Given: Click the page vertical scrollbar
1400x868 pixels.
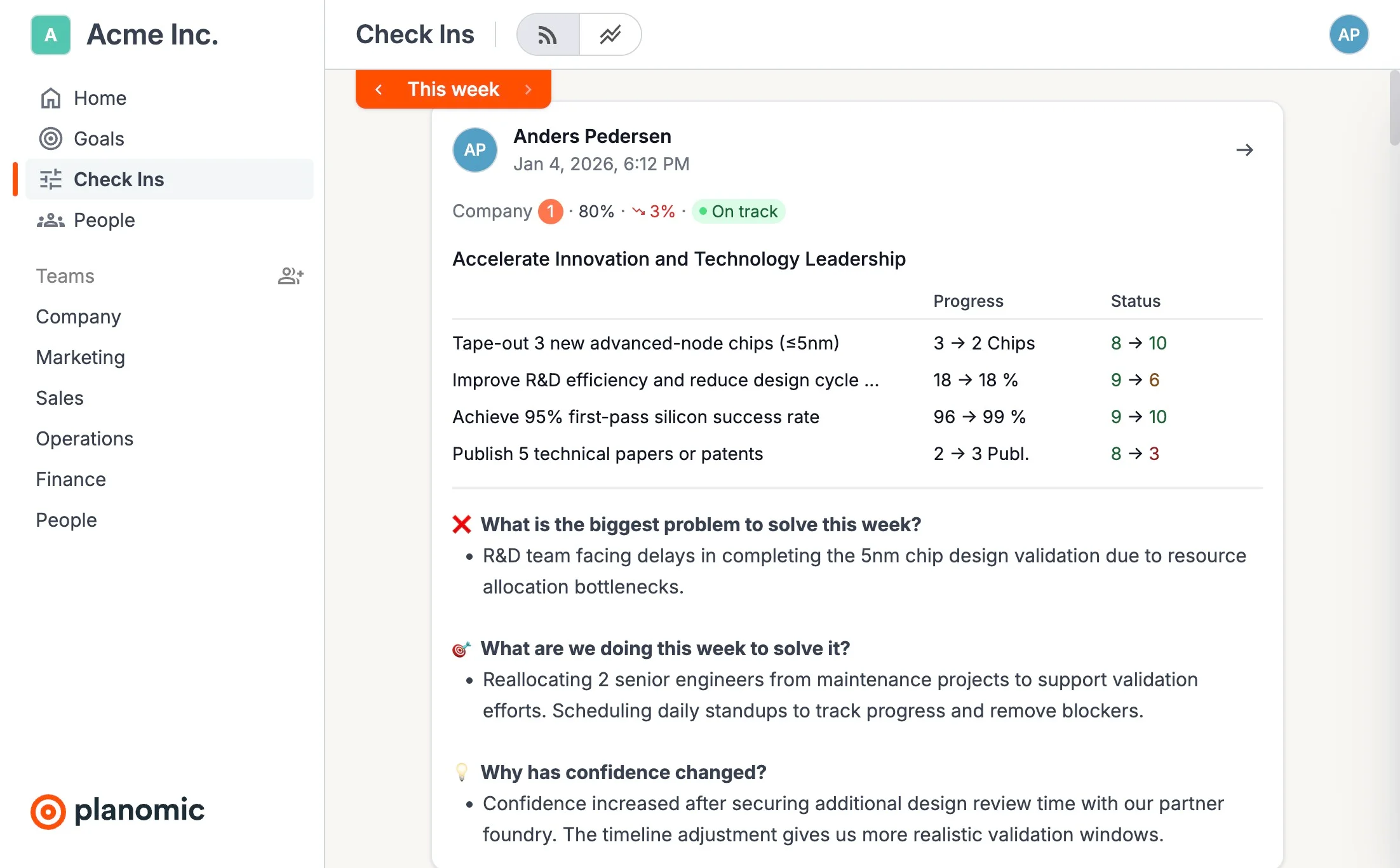Looking at the screenshot, I should click(x=1394, y=108).
